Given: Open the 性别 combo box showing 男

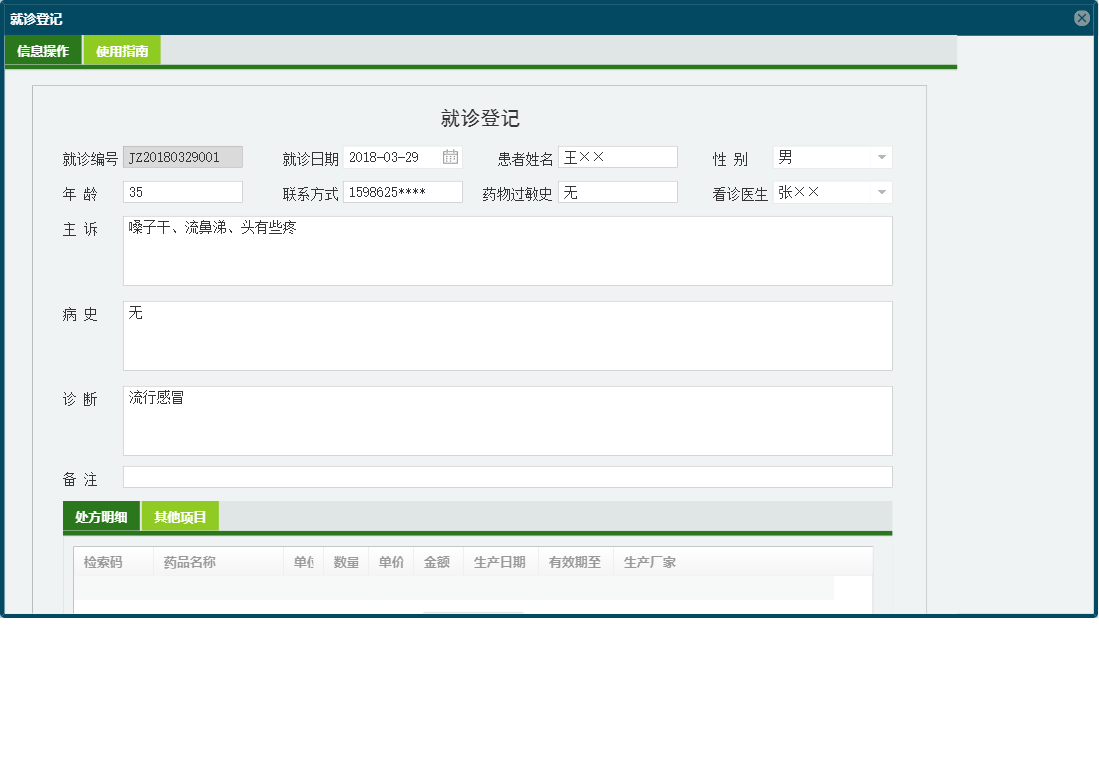Looking at the screenshot, I should pos(831,156).
